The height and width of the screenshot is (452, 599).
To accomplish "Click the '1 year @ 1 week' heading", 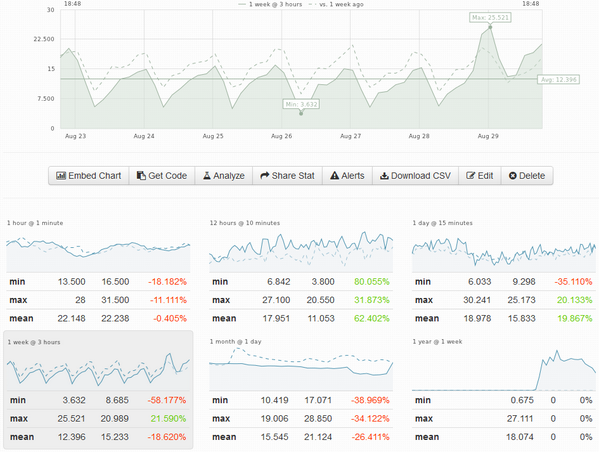I will point(437,341).
